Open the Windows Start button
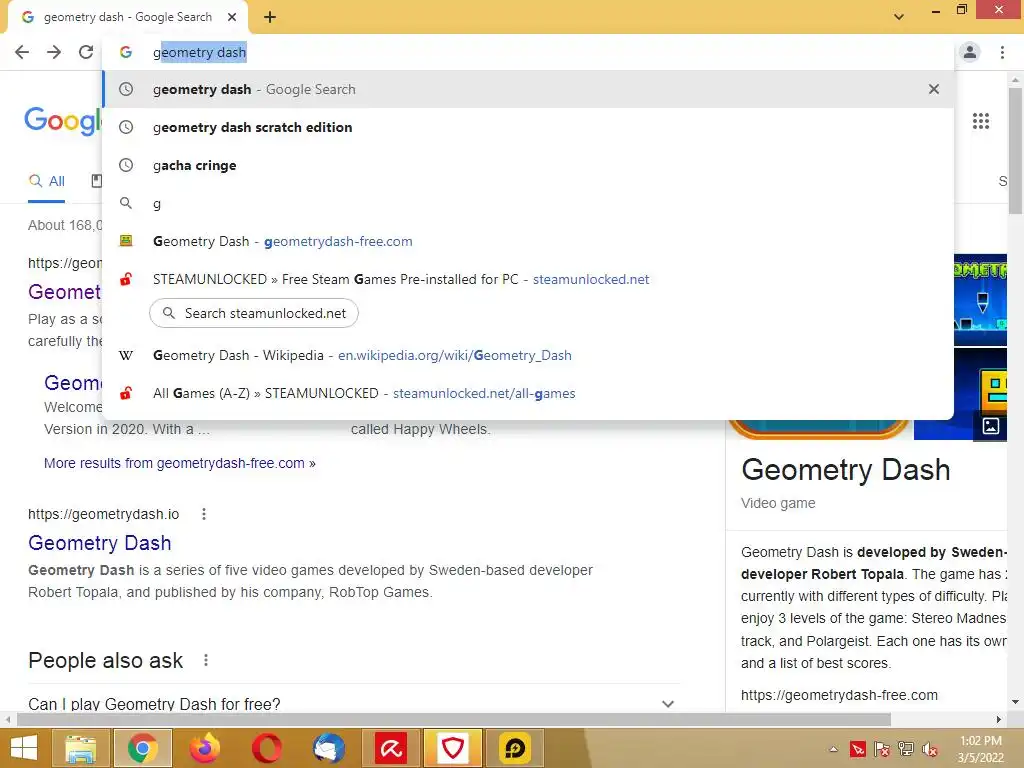 [24, 748]
